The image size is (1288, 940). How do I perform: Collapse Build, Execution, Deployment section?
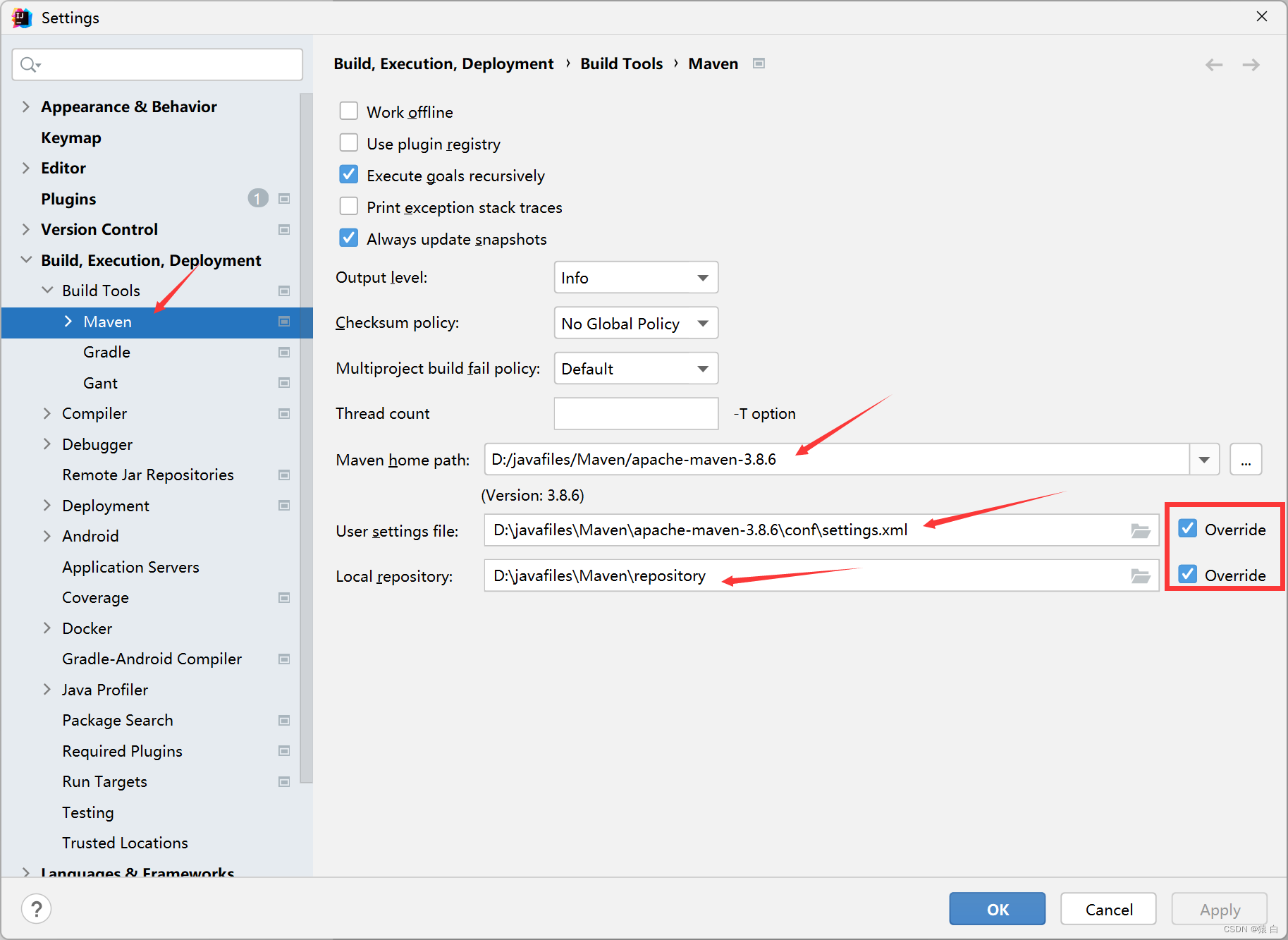pyautogui.click(x=26, y=260)
